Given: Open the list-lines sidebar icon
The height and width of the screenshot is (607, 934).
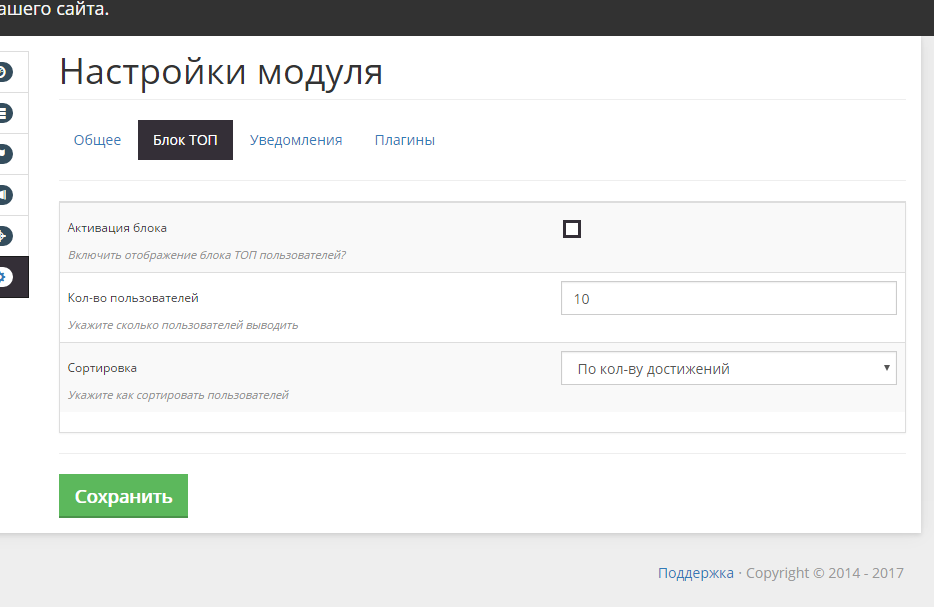Looking at the screenshot, I should [5, 113].
